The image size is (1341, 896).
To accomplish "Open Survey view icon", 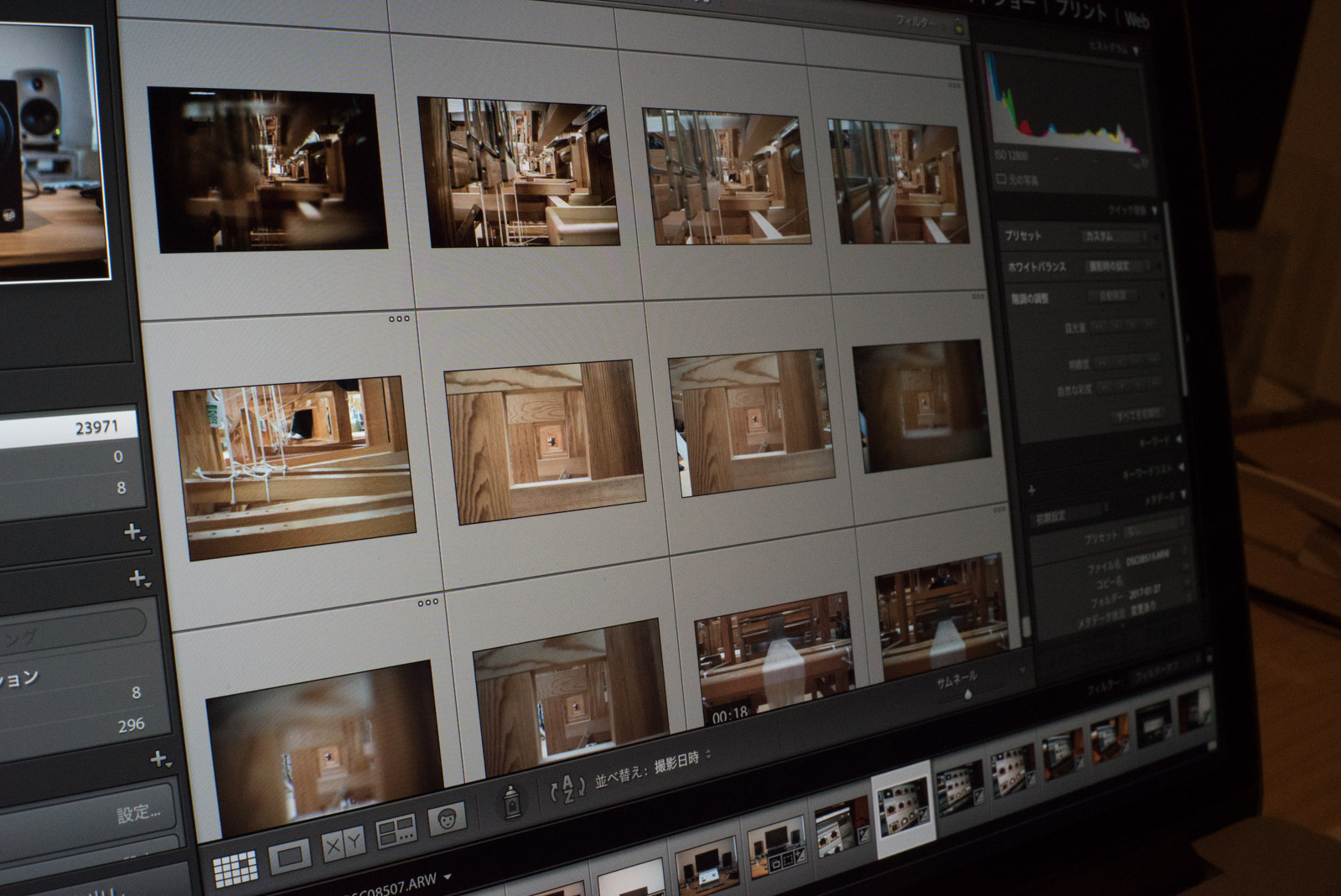I will coord(396,831).
